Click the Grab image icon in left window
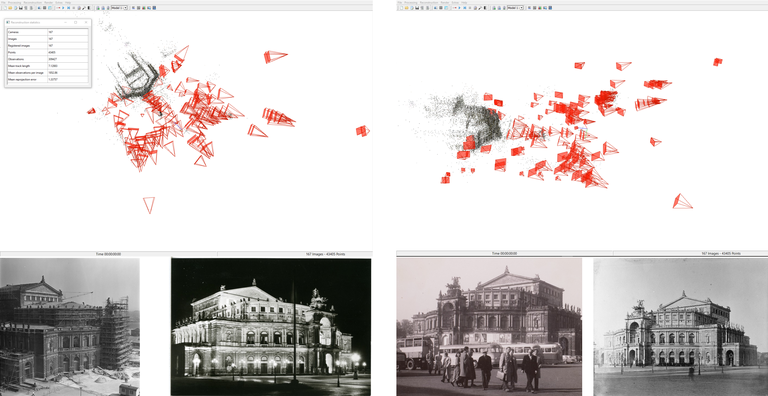 pos(149,8)
